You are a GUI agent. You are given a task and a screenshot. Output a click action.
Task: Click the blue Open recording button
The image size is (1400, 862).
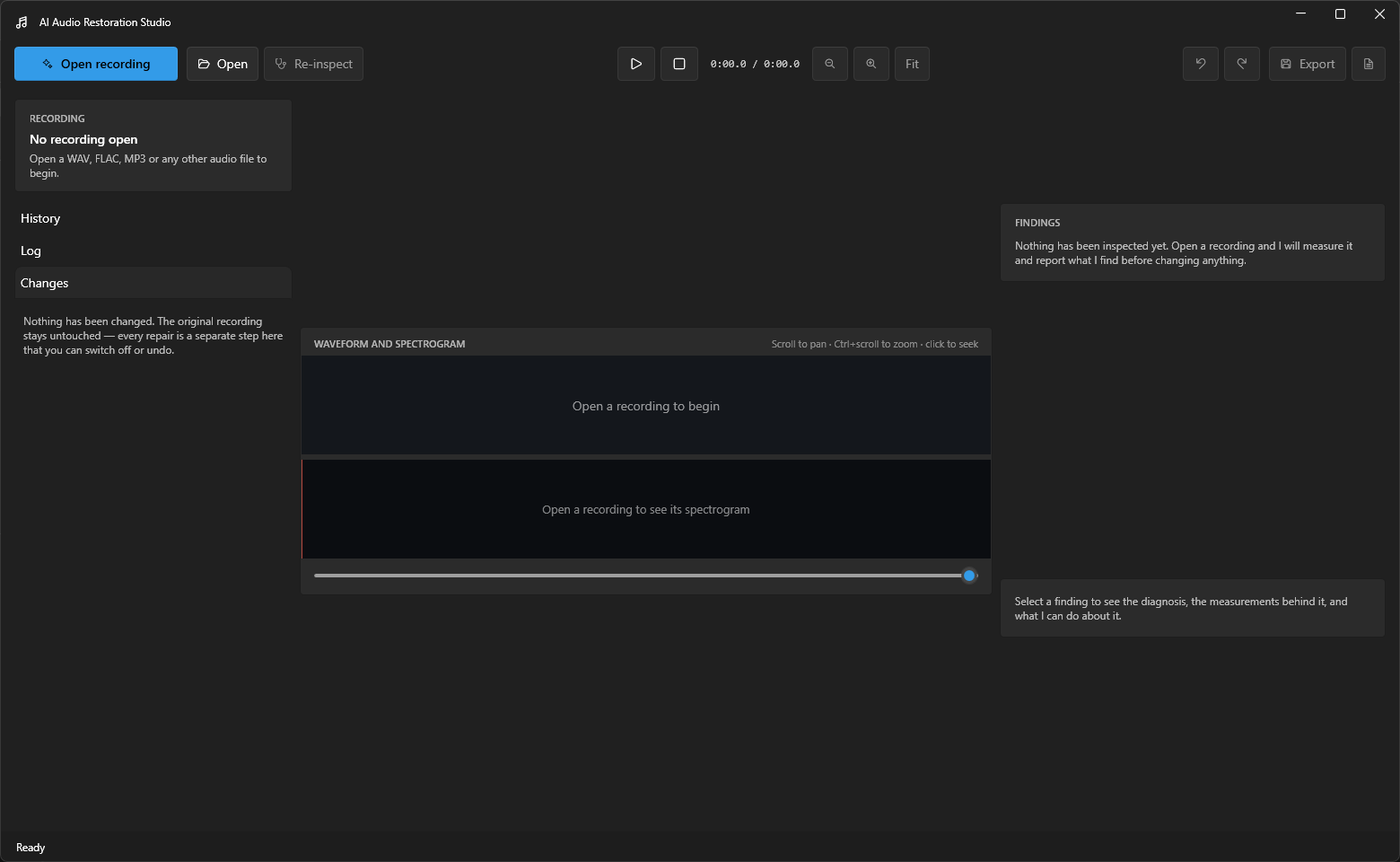(96, 64)
